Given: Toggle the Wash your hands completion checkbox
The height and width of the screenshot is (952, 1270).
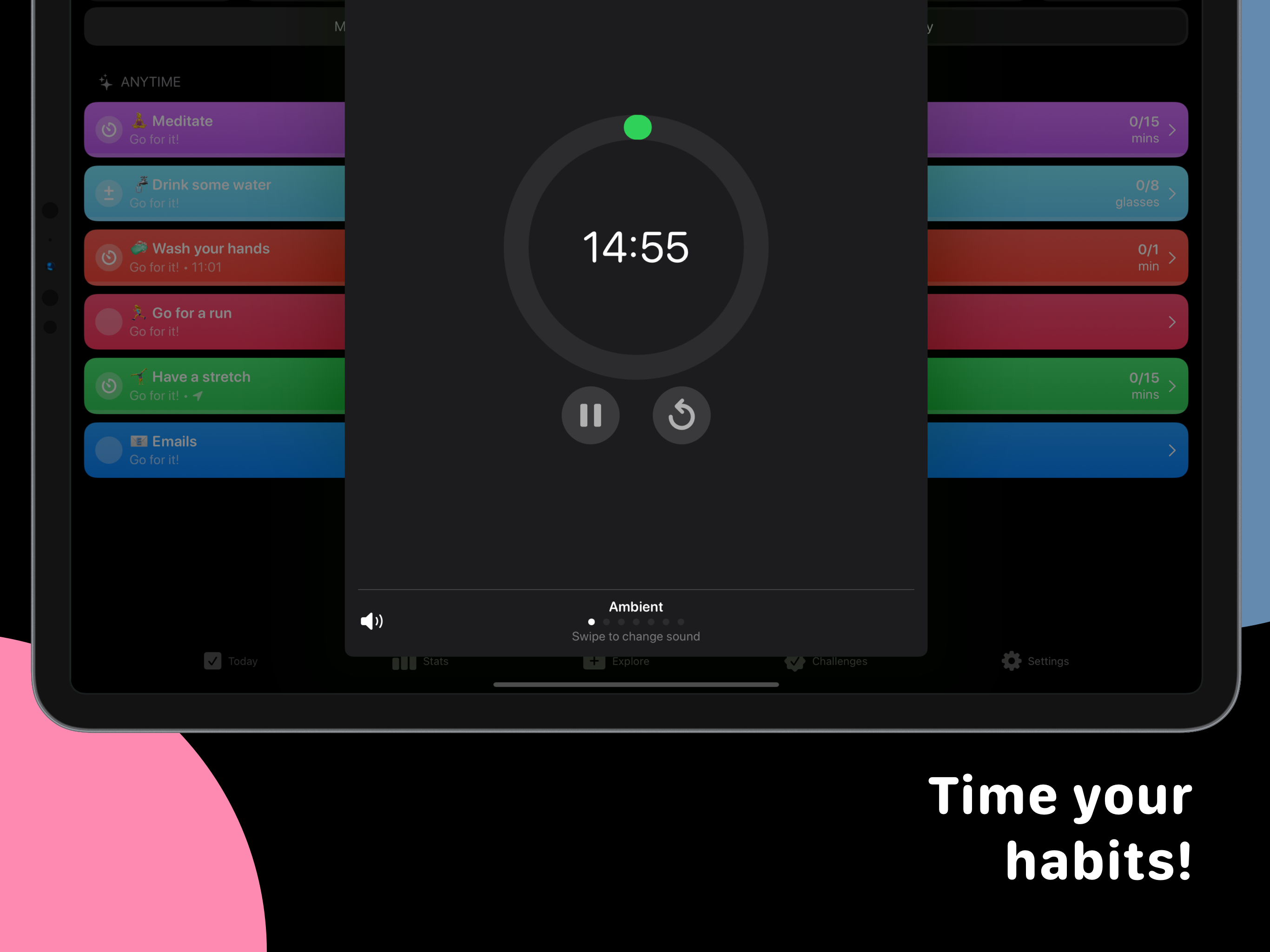Looking at the screenshot, I should tap(109, 257).
